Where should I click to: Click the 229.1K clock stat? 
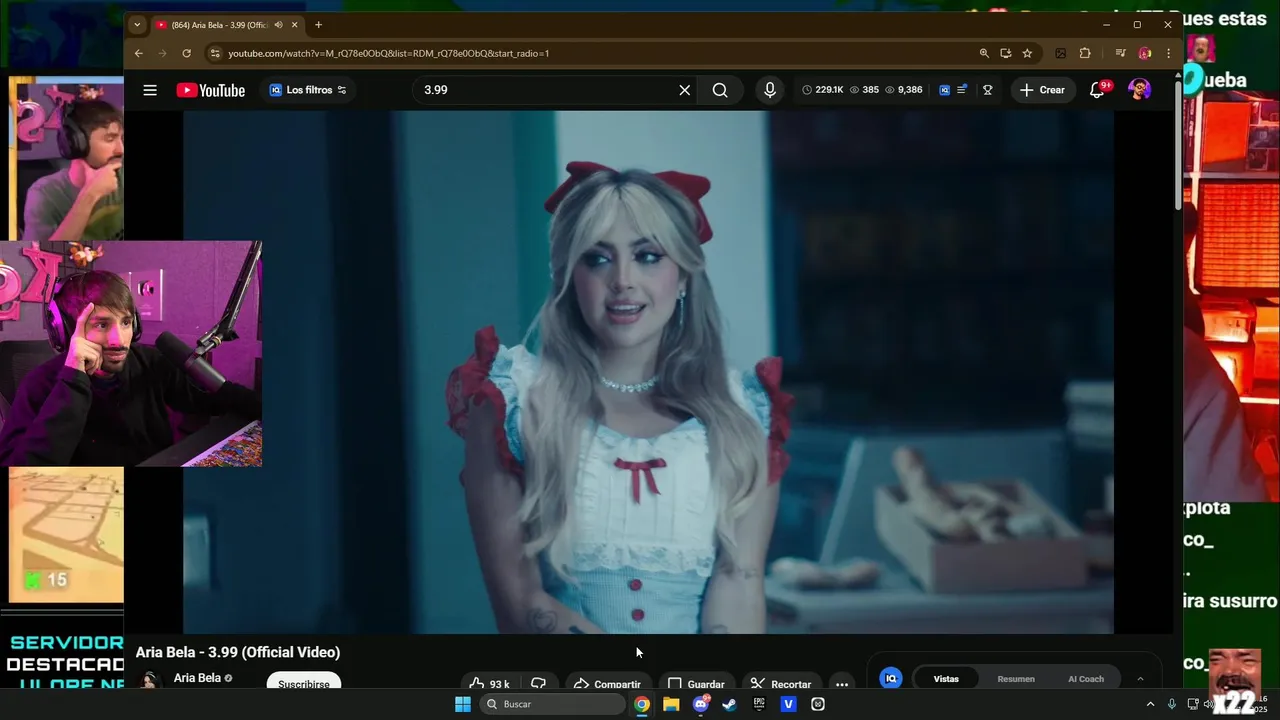click(x=823, y=90)
